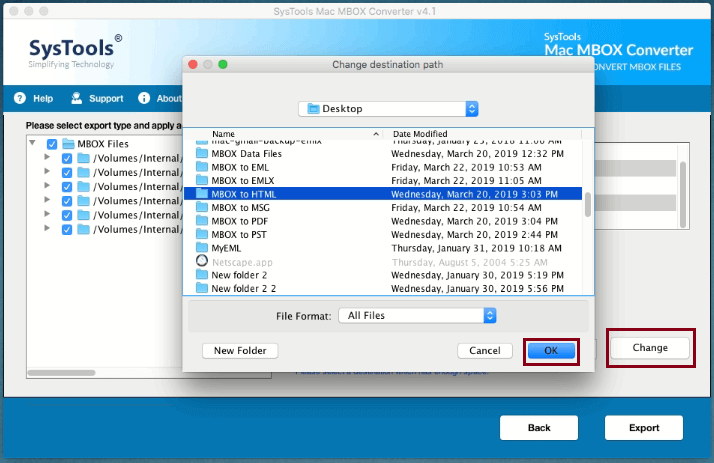Uncheck the second /Volumes/Internal checkbox
Image resolution: width=714 pixels, height=463 pixels.
tap(67, 173)
